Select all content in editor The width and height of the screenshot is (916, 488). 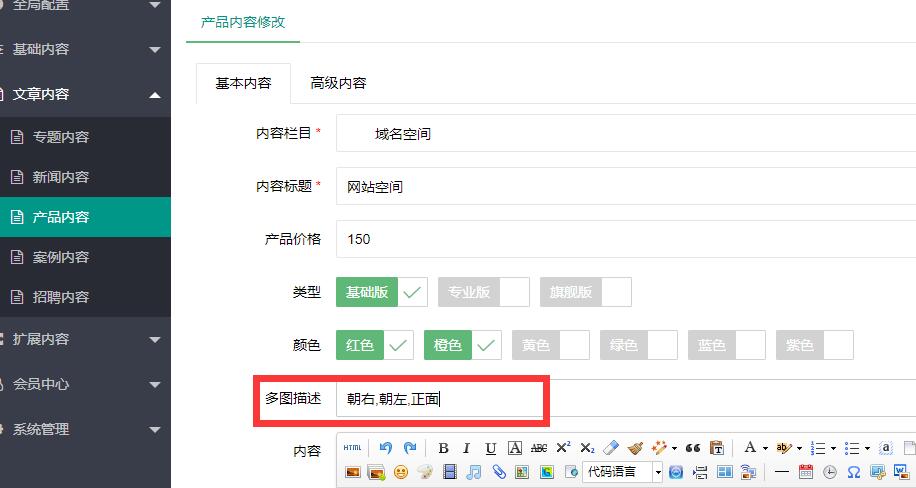tap(885, 448)
